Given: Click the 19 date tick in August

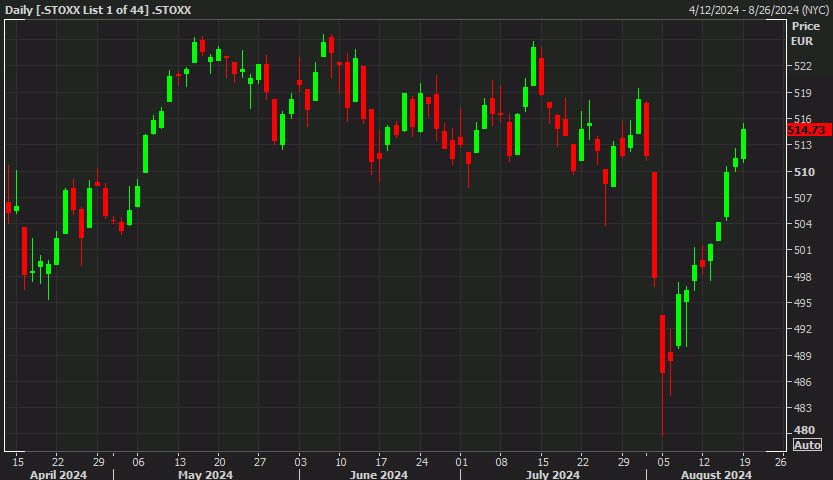Looking at the screenshot, I should (x=744, y=462).
